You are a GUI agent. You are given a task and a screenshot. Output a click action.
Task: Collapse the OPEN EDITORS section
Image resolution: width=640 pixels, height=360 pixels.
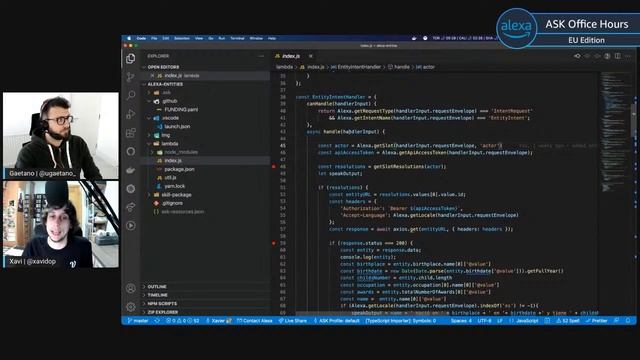[x=163, y=67]
